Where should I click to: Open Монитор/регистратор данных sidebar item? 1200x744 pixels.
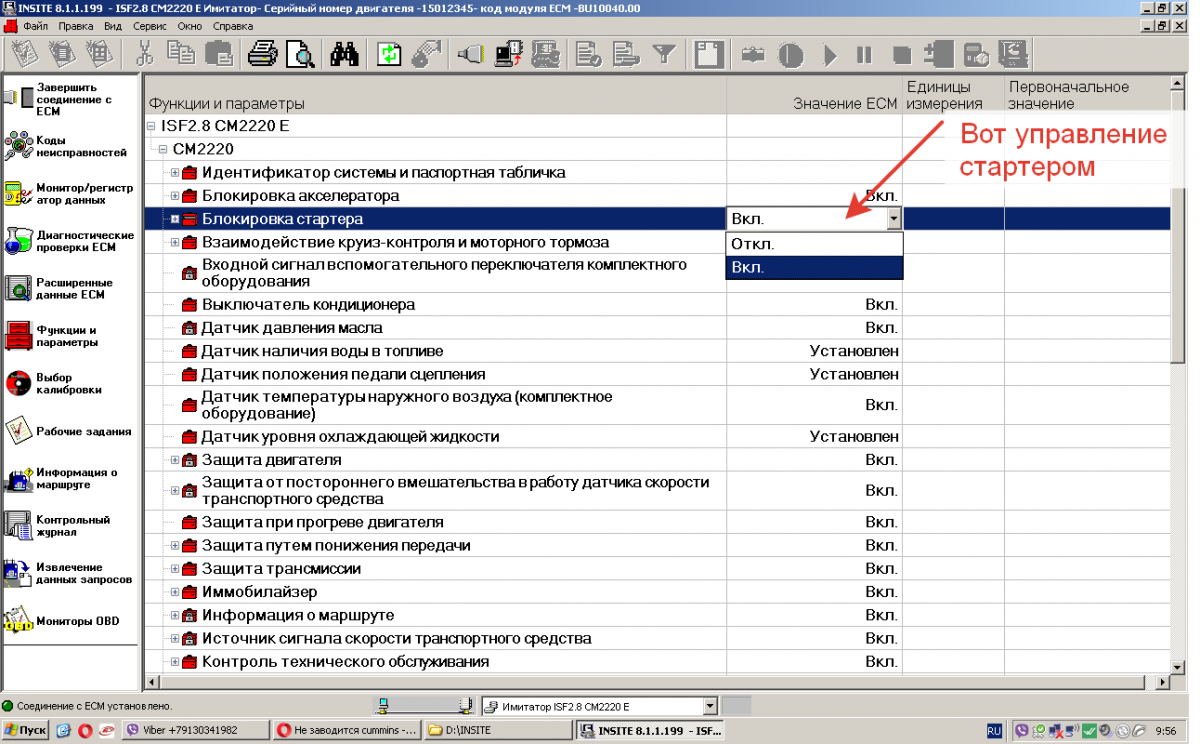68,193
